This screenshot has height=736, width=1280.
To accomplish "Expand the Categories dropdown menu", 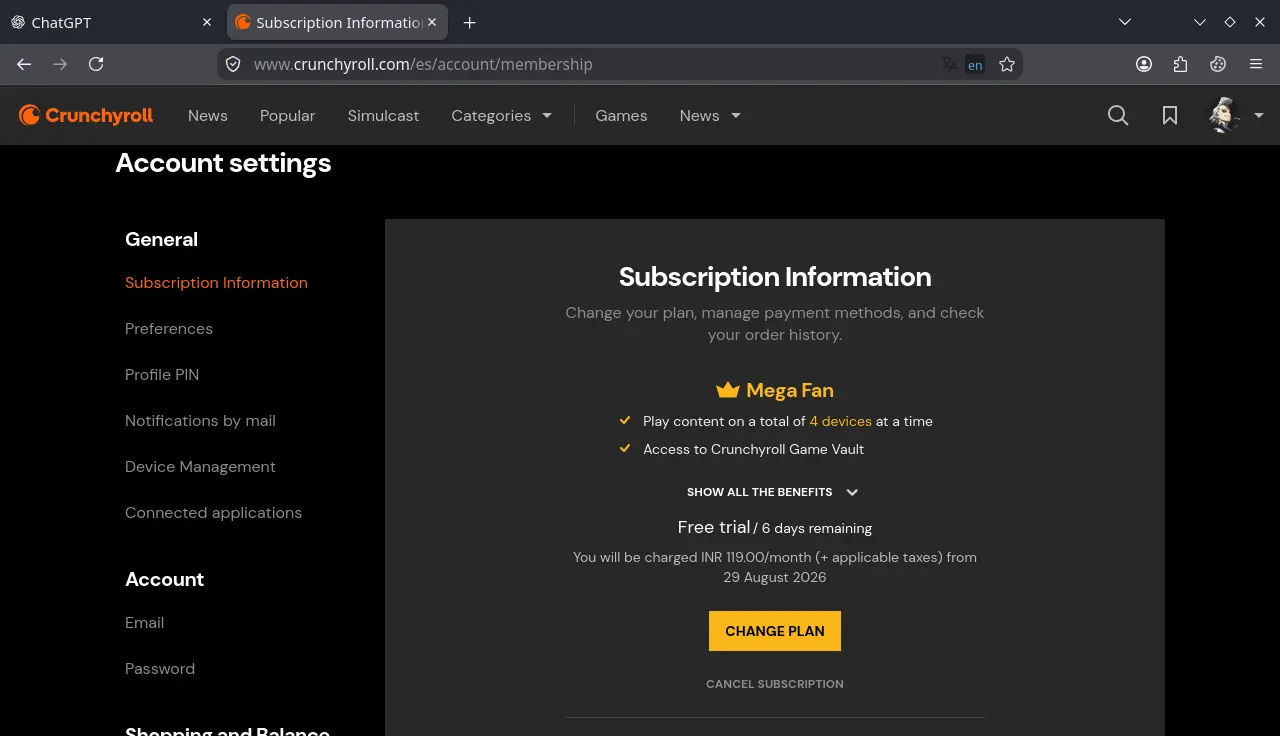I will click(502, 116).
